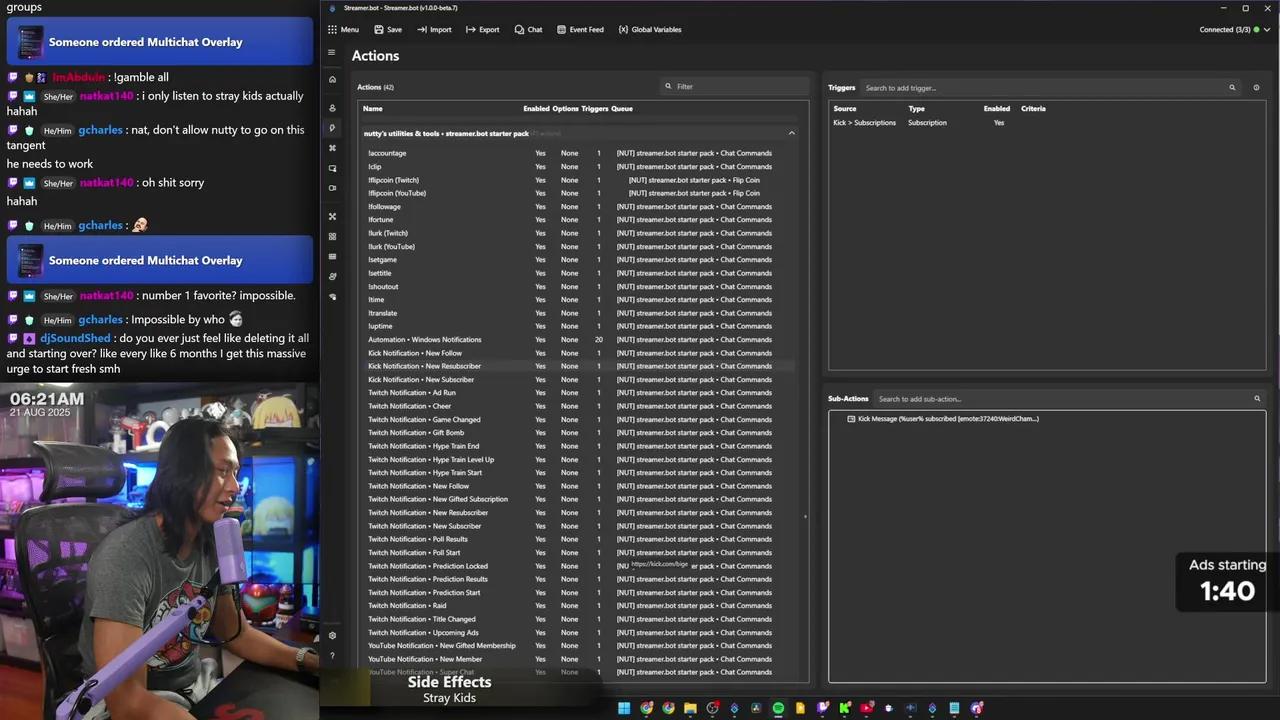Open Menu in the top toolbar
Viewport: 1280px width, 720px height.
(x=343, y=30)
